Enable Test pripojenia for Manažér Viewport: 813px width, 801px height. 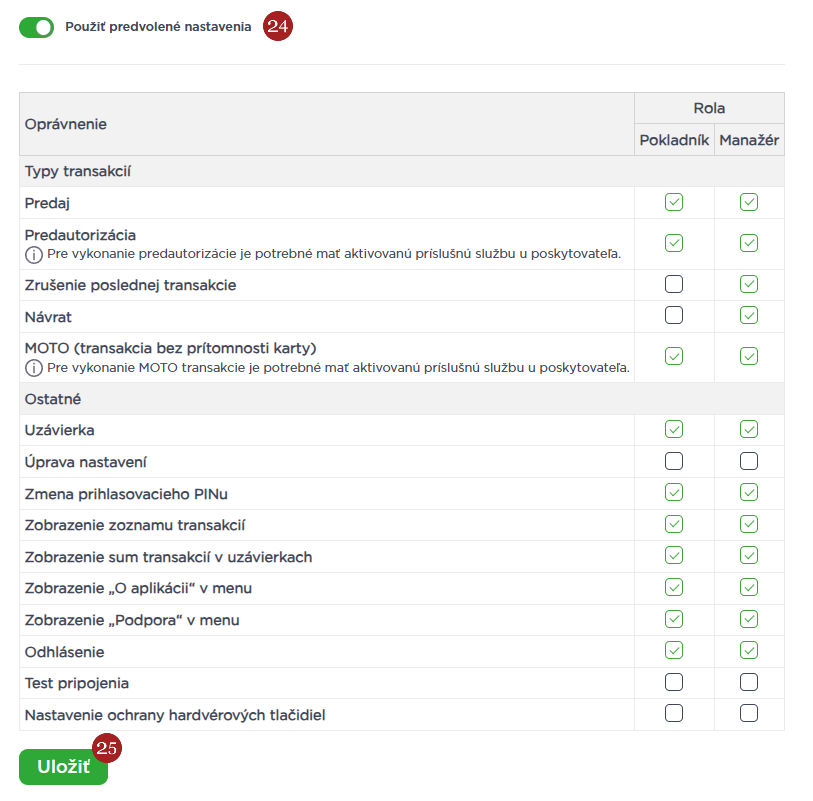[x=749, y=683]
